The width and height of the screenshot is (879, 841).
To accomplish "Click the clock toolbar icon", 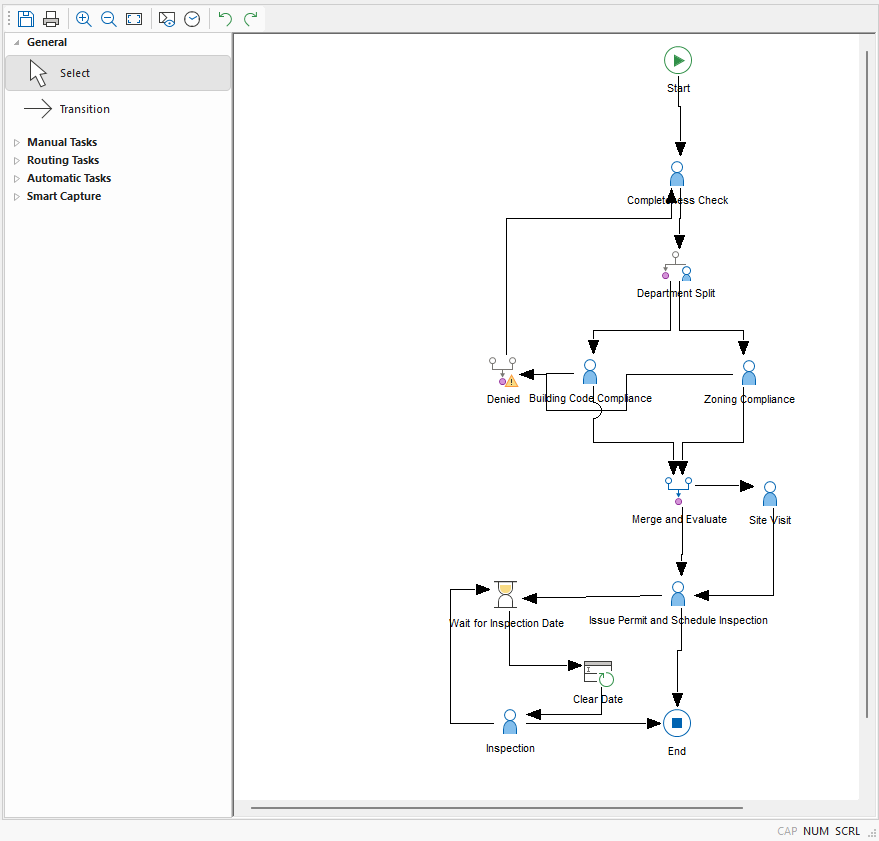I will point(192,19).
